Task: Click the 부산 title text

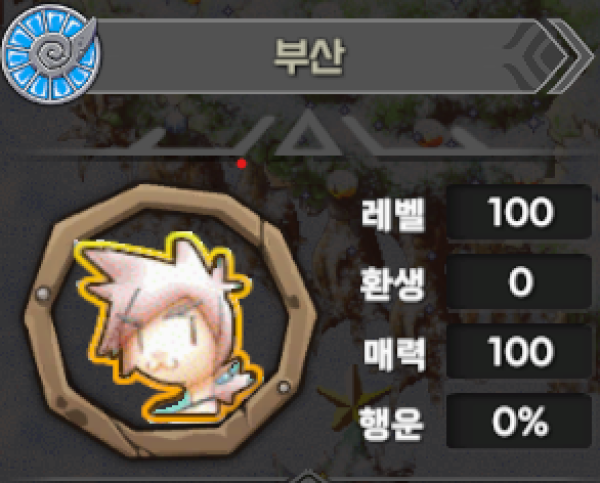Action: (x=310, y=57)
